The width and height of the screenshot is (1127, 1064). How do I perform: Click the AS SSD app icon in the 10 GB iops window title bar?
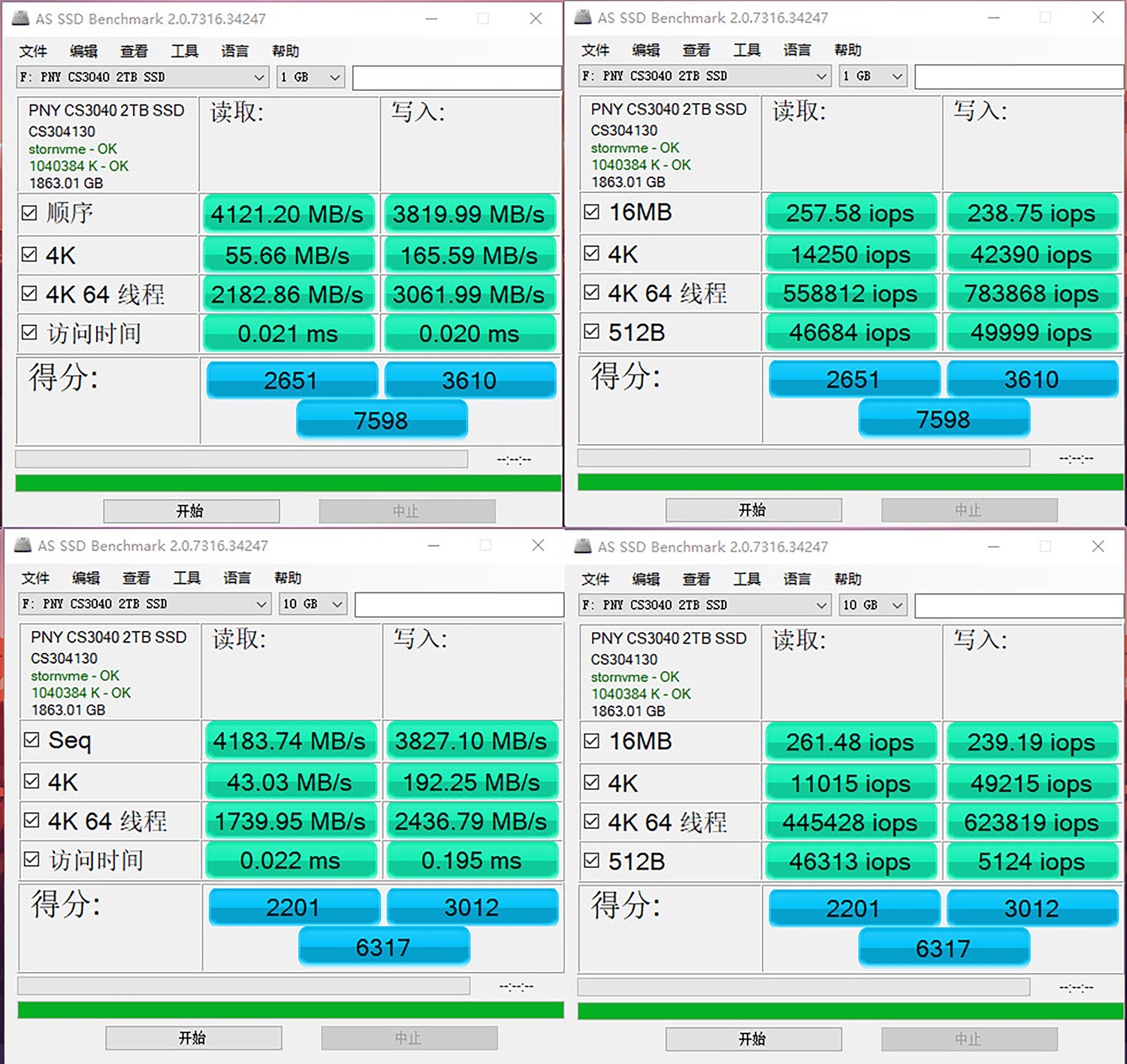tap(583, 546)
